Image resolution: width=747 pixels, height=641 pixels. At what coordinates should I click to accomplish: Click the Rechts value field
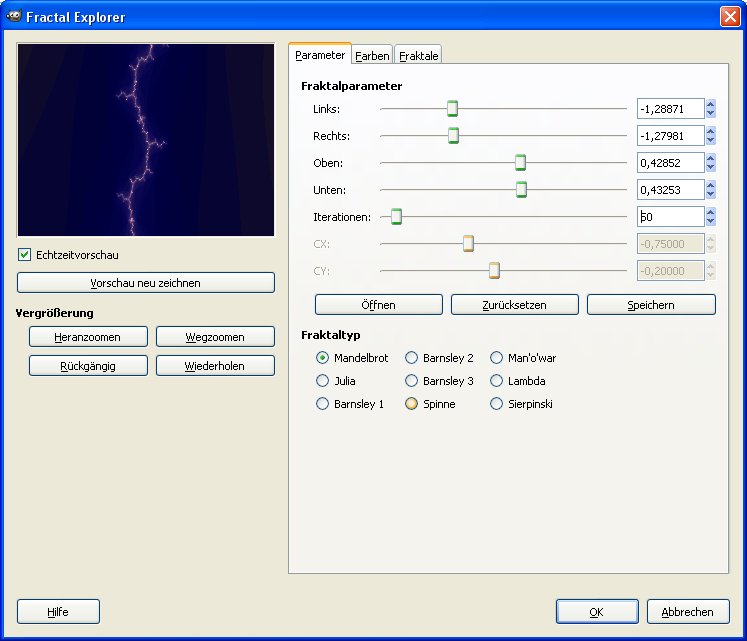coord(670,136)
